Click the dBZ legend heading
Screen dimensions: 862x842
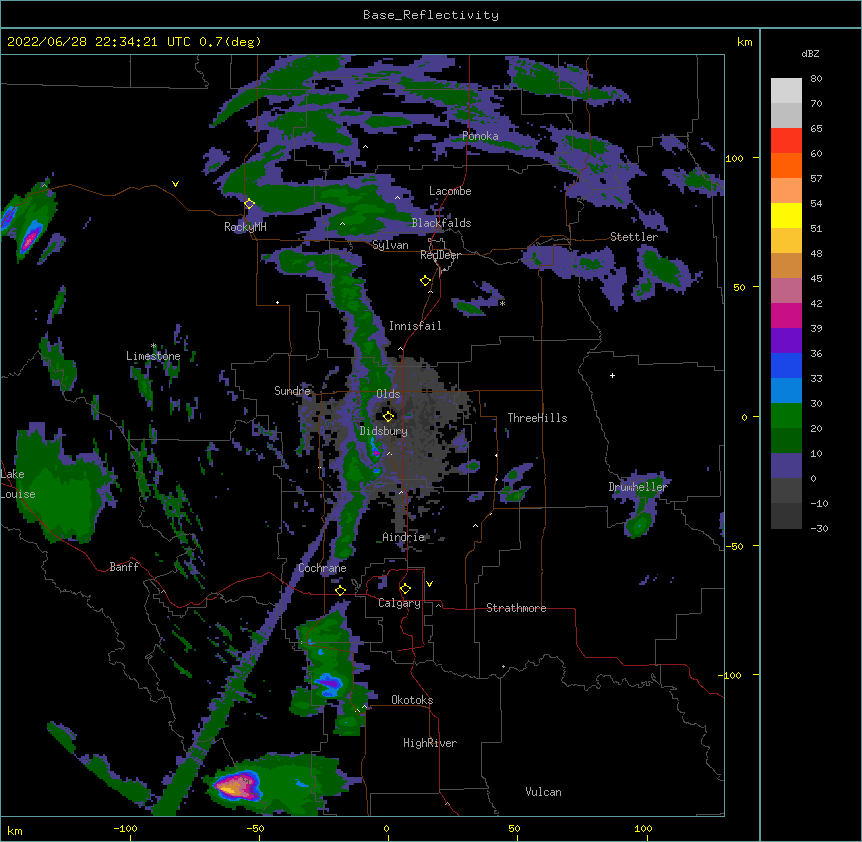[810, 54]
